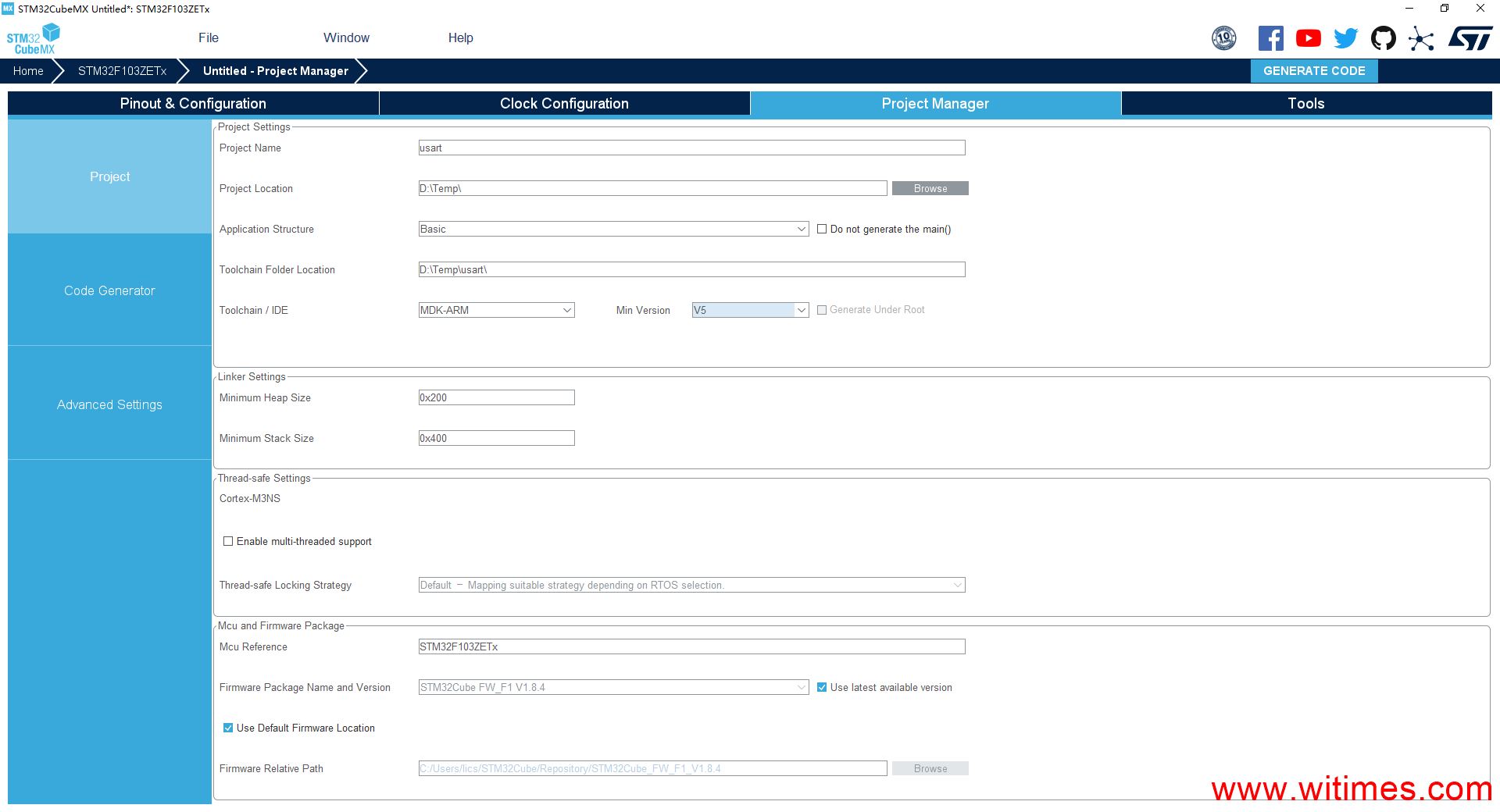Open the ST Twitter icon
The height and width of the screenshot is (812, 1500).
click(x=1345, y=37)
